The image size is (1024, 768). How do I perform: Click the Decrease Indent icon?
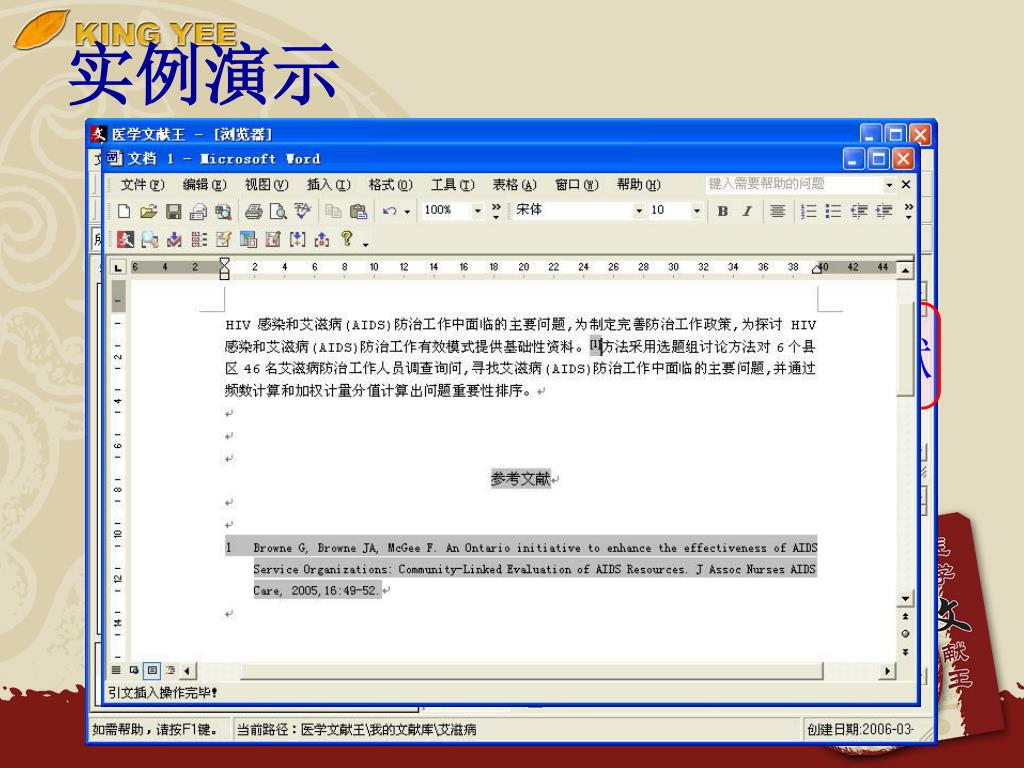point(859,211)
